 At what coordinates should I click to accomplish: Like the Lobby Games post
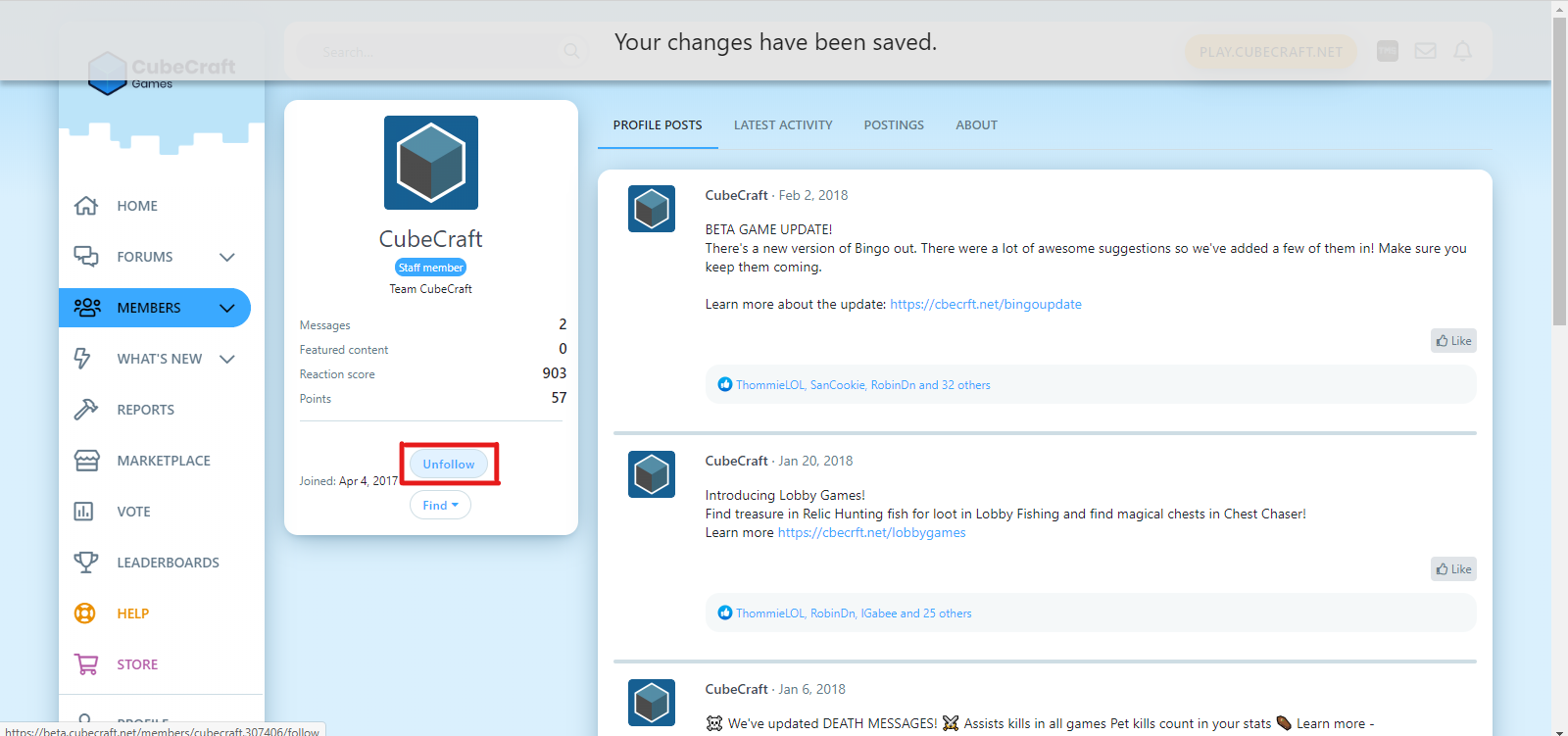coord(1453,569)
